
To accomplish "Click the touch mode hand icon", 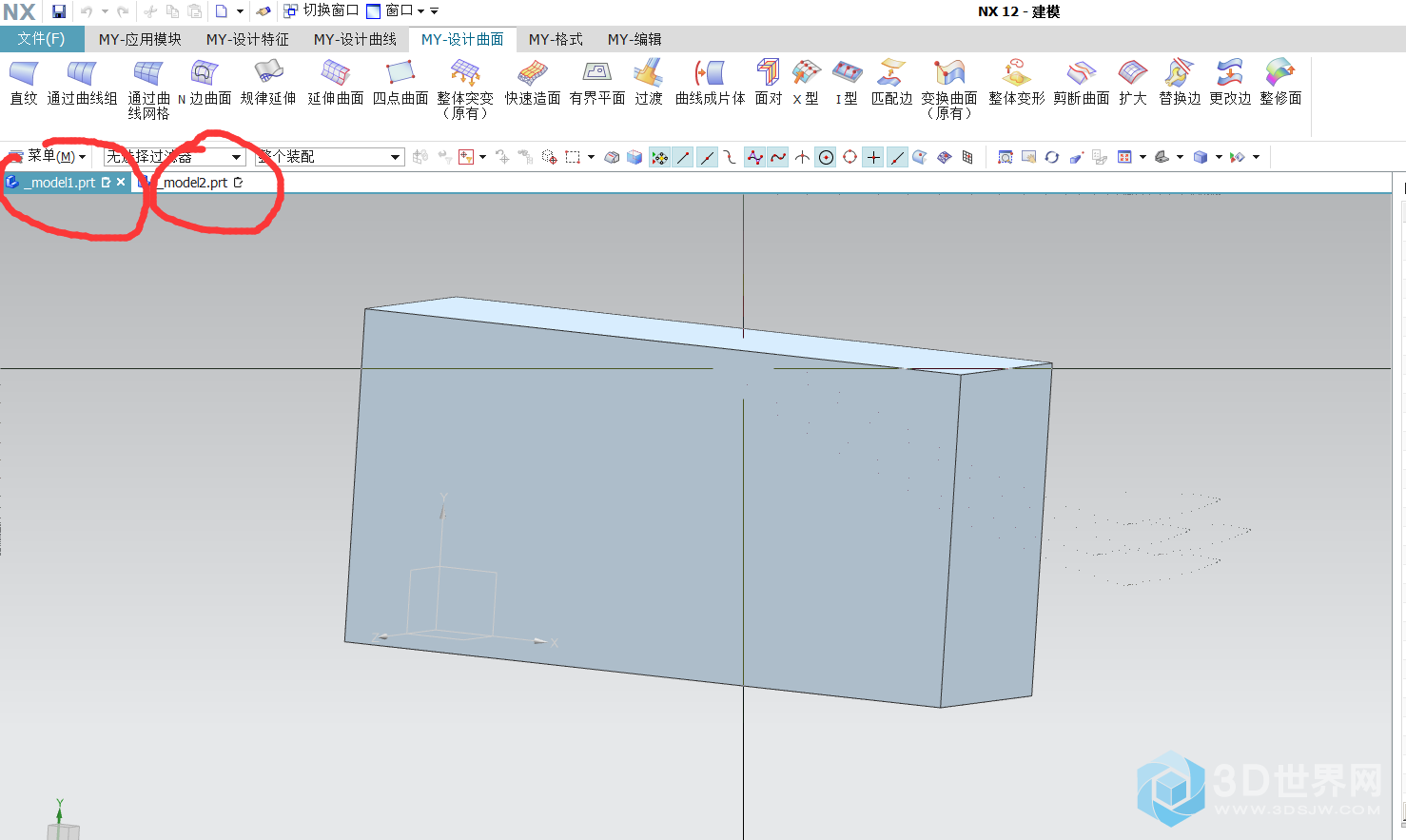I will [x=264, y=11].
